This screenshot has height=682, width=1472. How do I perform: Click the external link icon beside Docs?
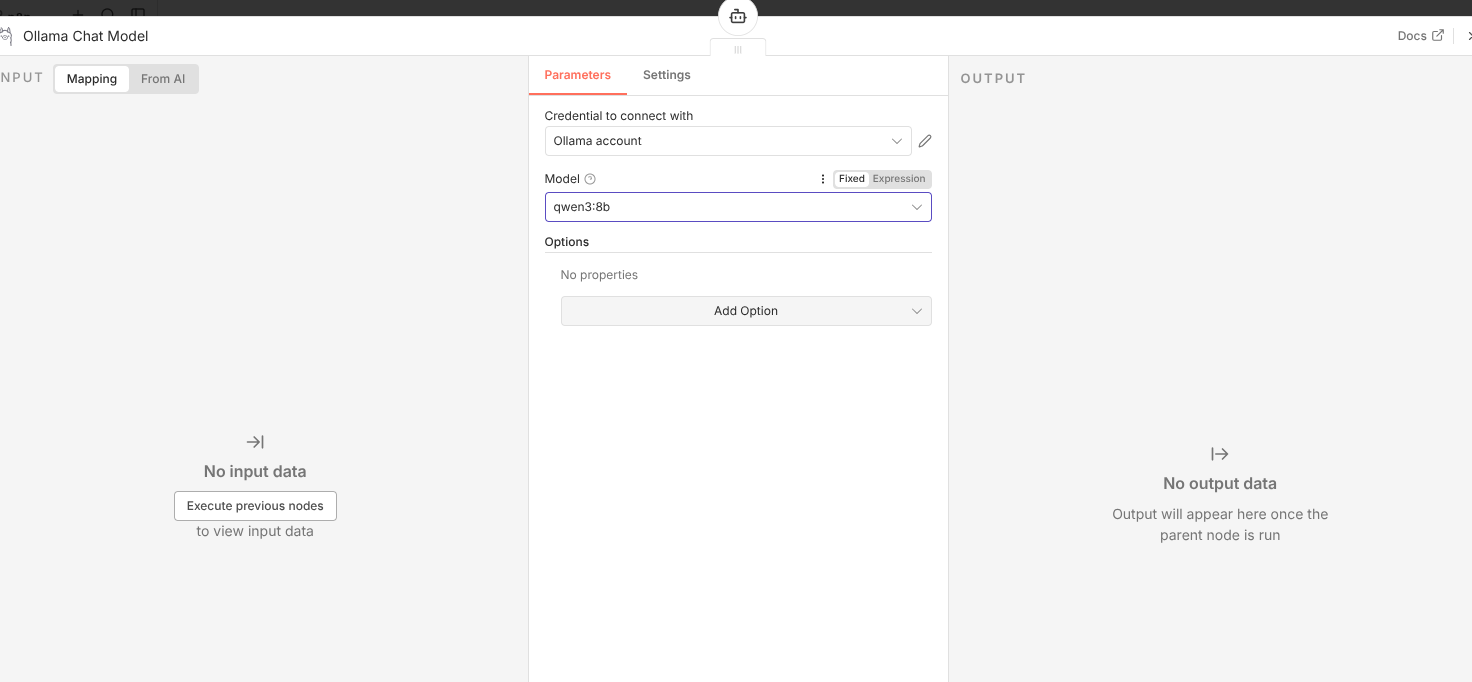(x=1438, y=36)
